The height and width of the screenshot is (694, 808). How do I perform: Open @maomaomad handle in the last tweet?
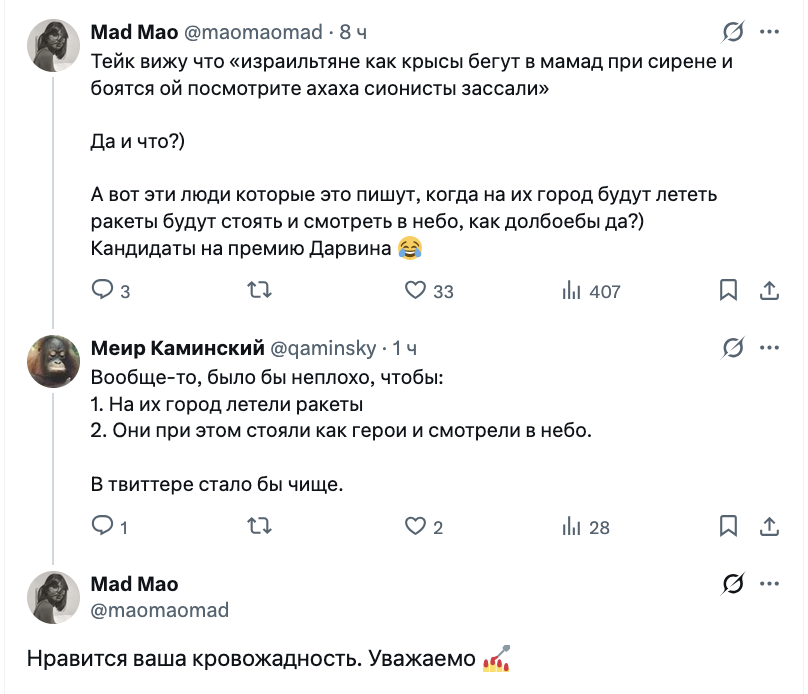tap(160, 609)
